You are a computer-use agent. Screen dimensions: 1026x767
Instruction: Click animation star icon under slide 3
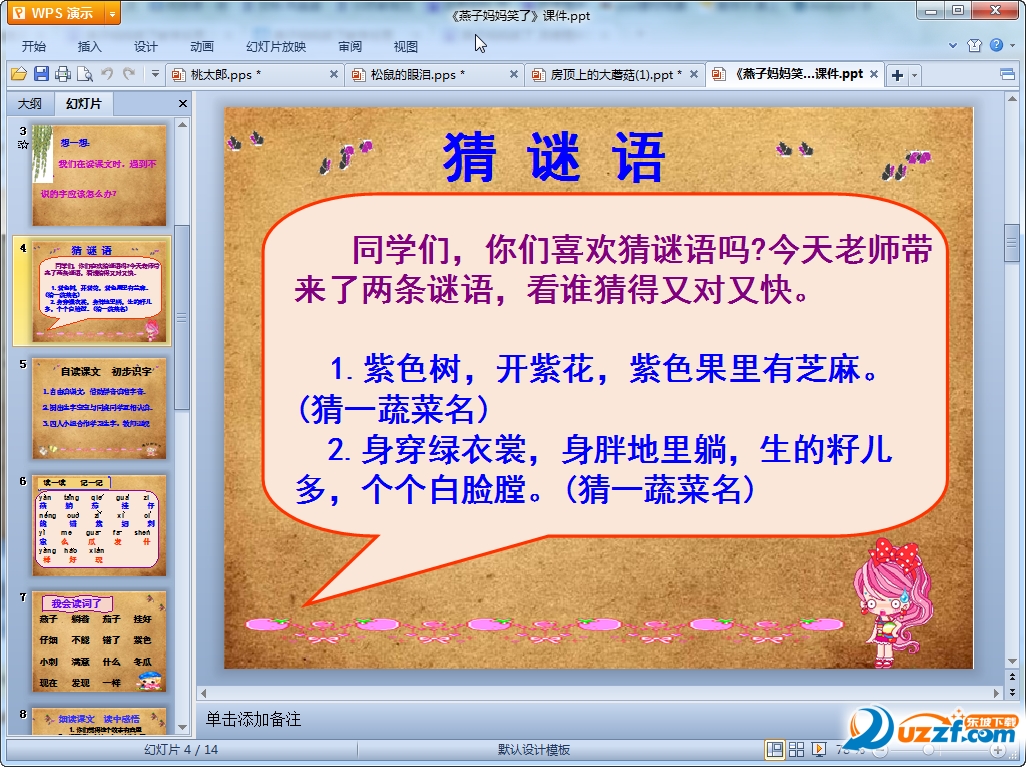click(x=23, y=145)
